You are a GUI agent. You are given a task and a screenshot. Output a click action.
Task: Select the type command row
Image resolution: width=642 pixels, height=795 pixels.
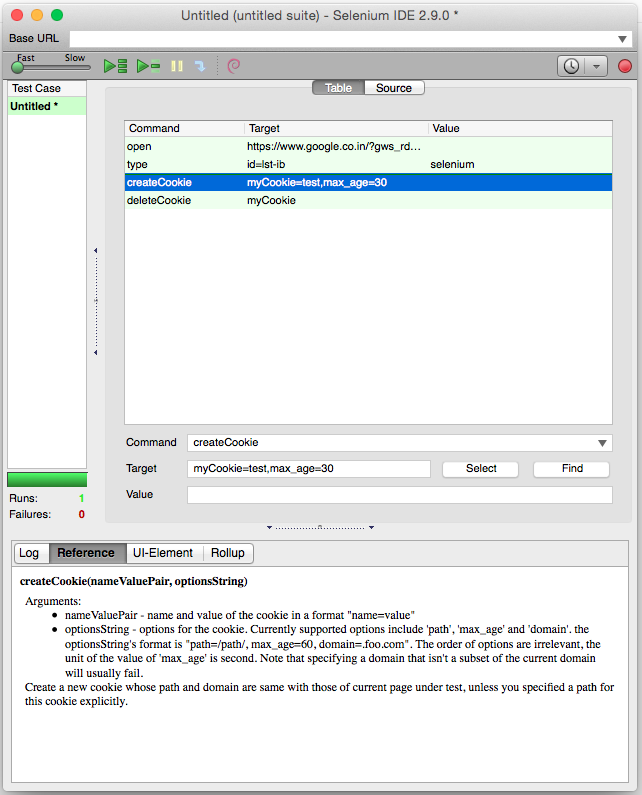[x=368, y=164]
